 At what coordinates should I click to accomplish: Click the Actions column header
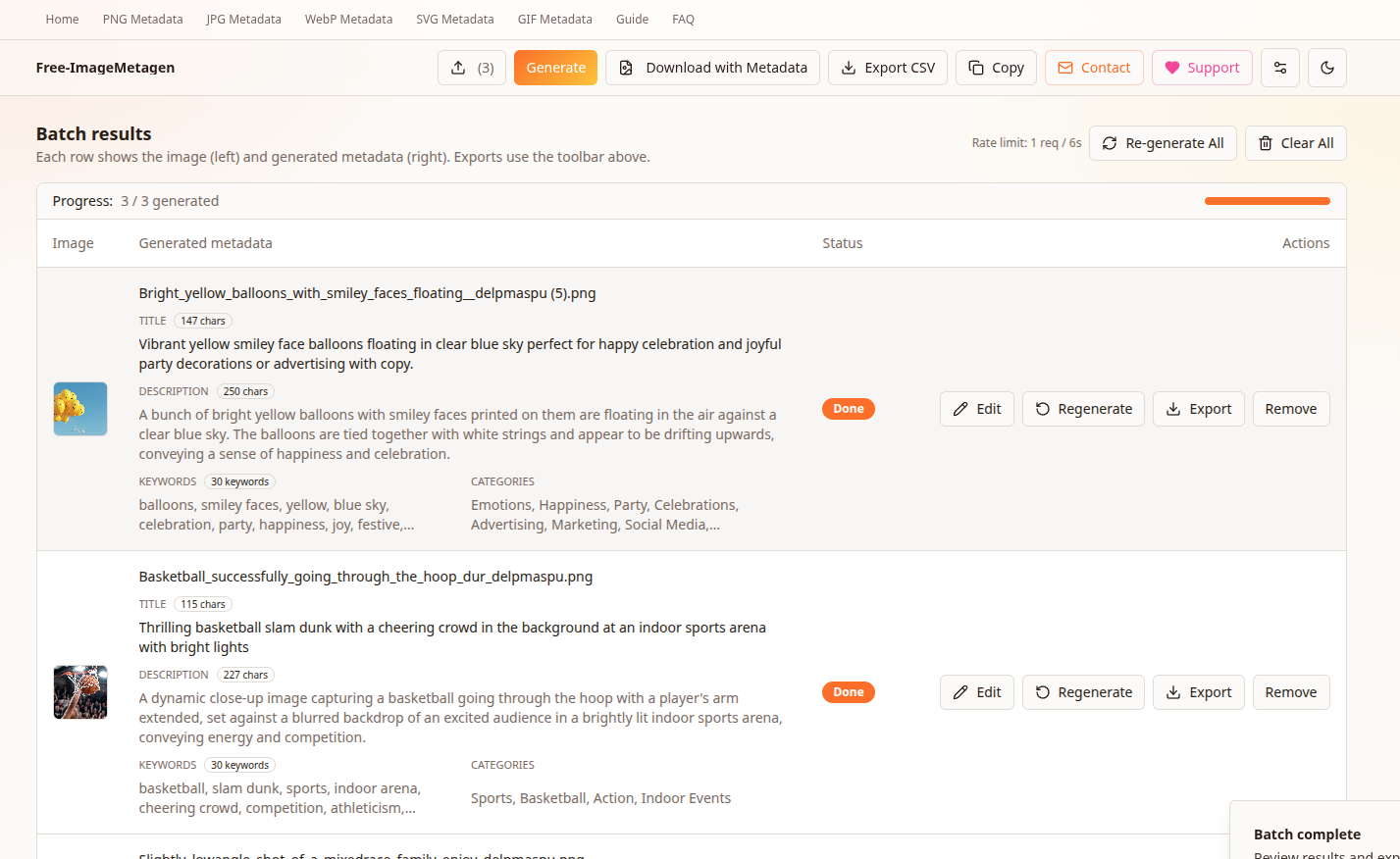(x=1306, y=243)
